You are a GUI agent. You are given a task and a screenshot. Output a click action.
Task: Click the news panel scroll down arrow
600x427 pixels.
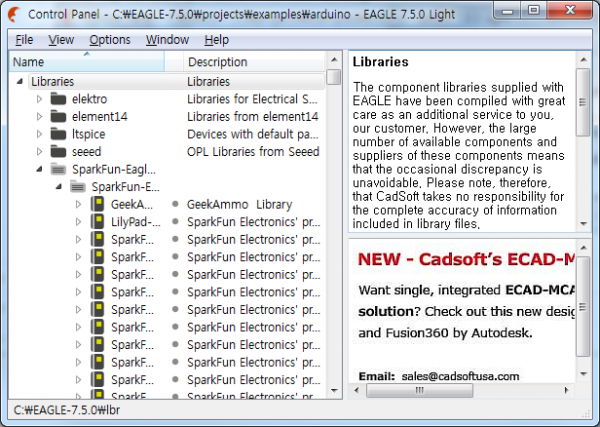(583, 374)
